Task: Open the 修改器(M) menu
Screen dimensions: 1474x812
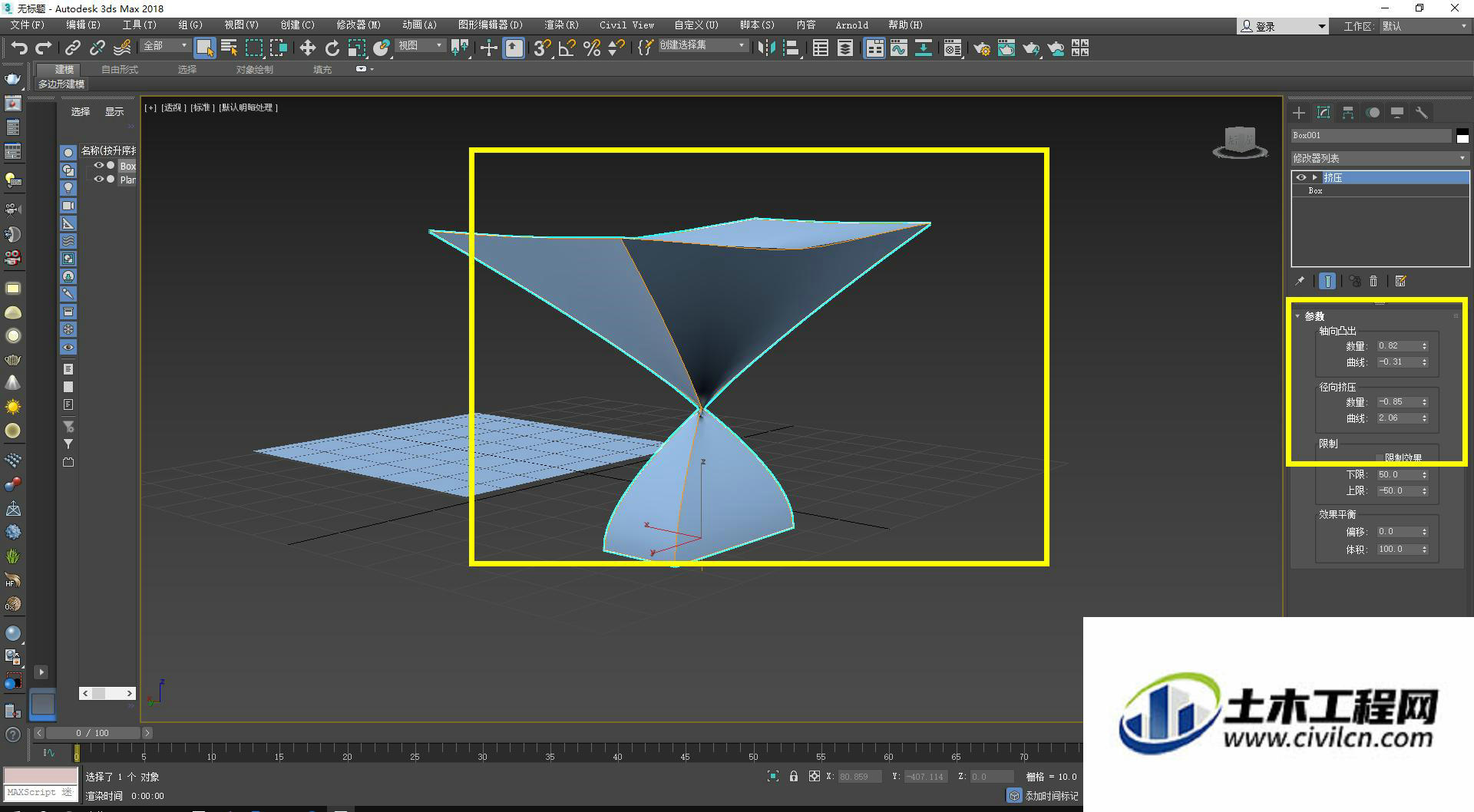Action: coord(359,25)
